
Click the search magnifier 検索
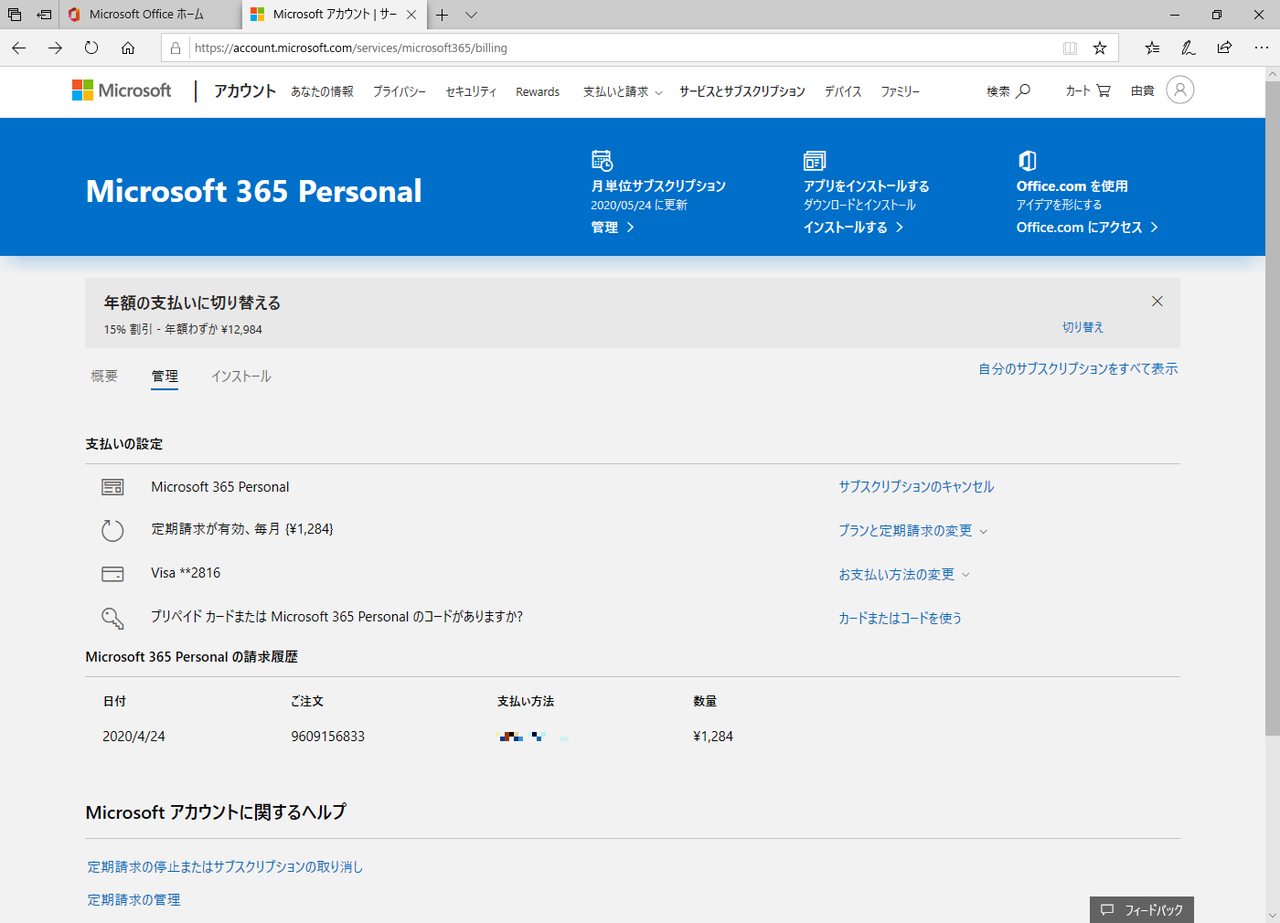click(x=1008, y=91)
